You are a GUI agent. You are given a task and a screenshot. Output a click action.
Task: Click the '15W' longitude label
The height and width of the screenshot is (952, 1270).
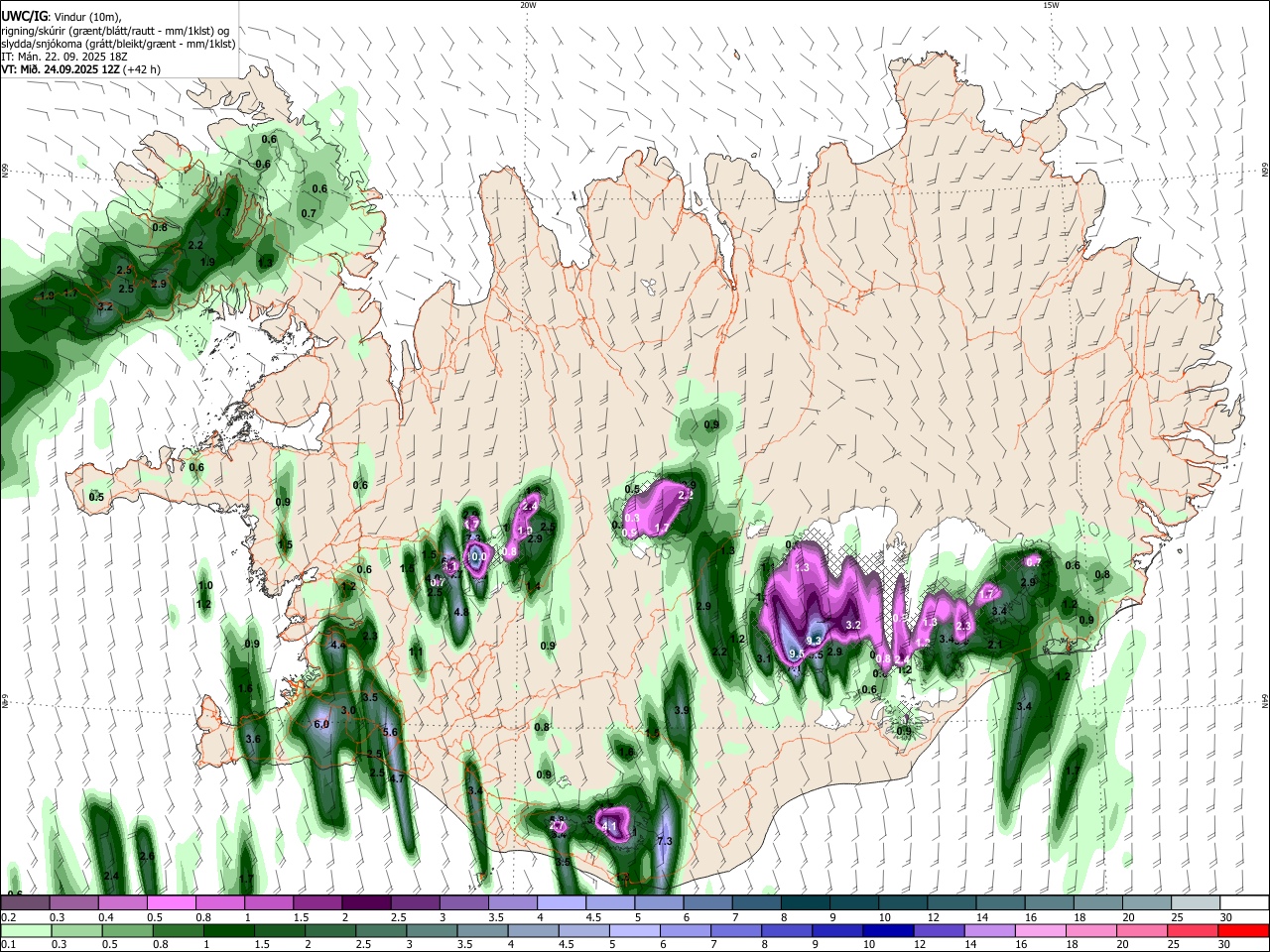point(1051,5)
